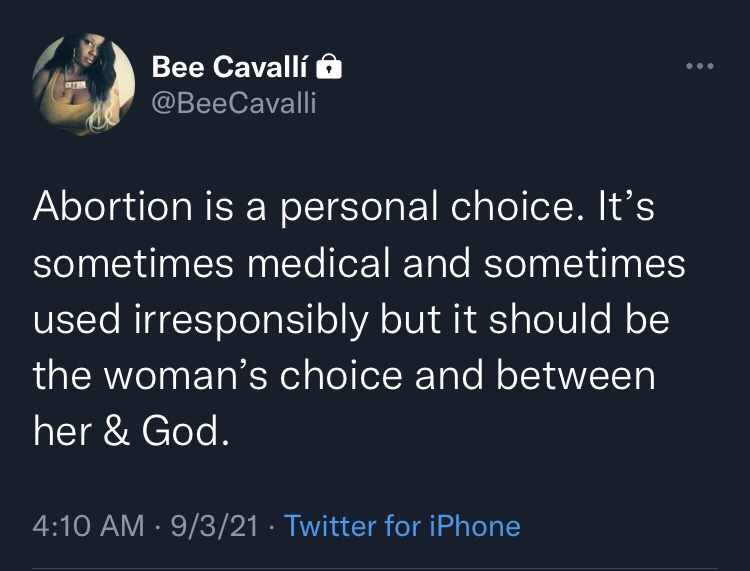The image size is (750, 571).
Task: Click the 4:10 AM timestamp
Action: tap(88, 526)
